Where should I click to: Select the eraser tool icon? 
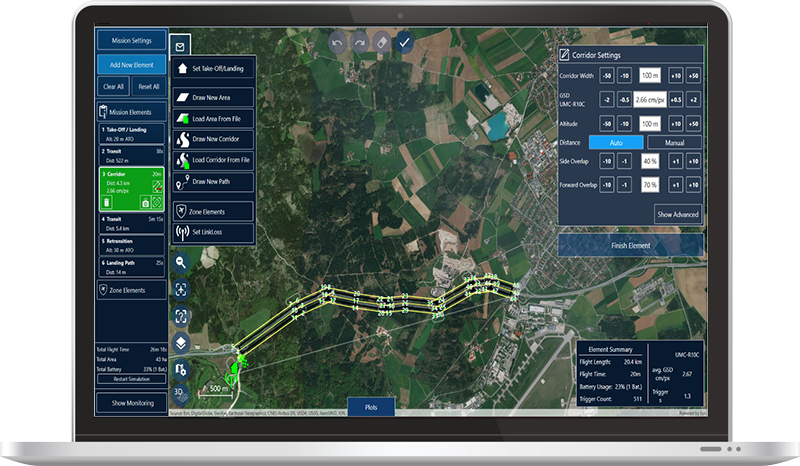pos(382,42)
